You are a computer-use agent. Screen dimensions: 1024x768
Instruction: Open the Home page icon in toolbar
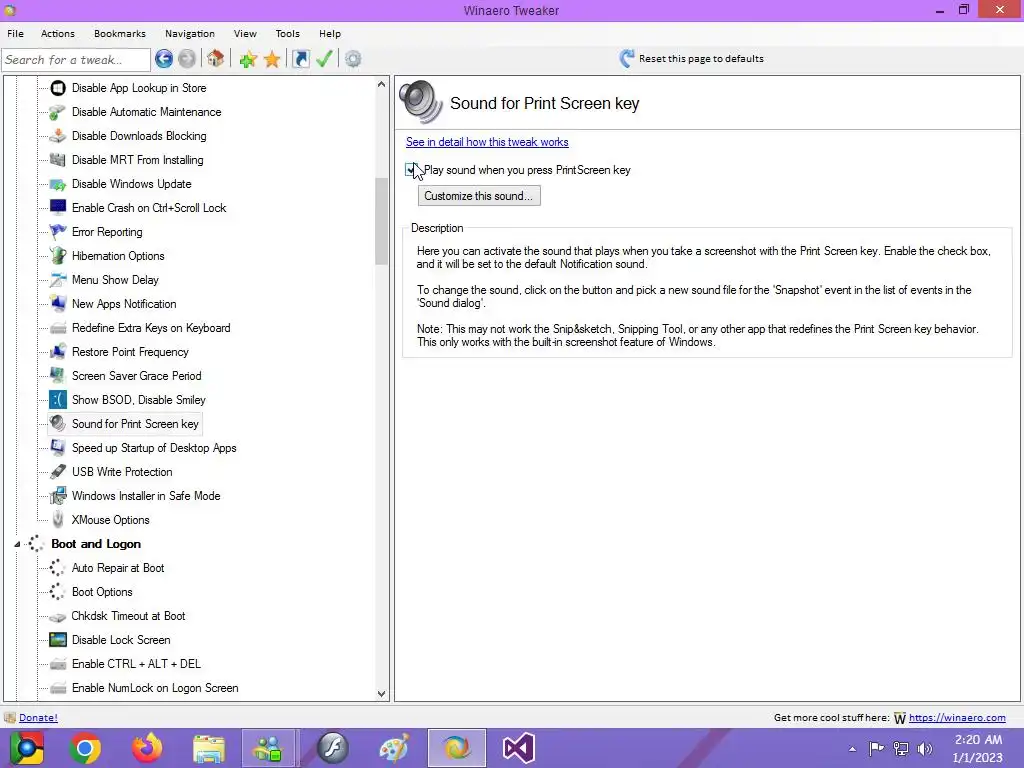216,59
